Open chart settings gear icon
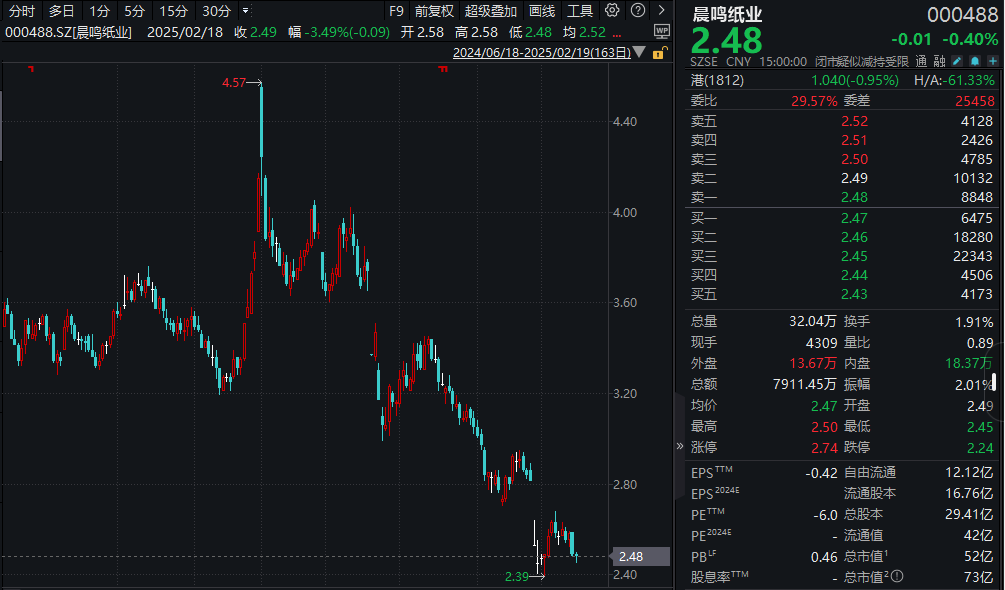This screenshot has width=1005, height=590. [x=612, y=11]
